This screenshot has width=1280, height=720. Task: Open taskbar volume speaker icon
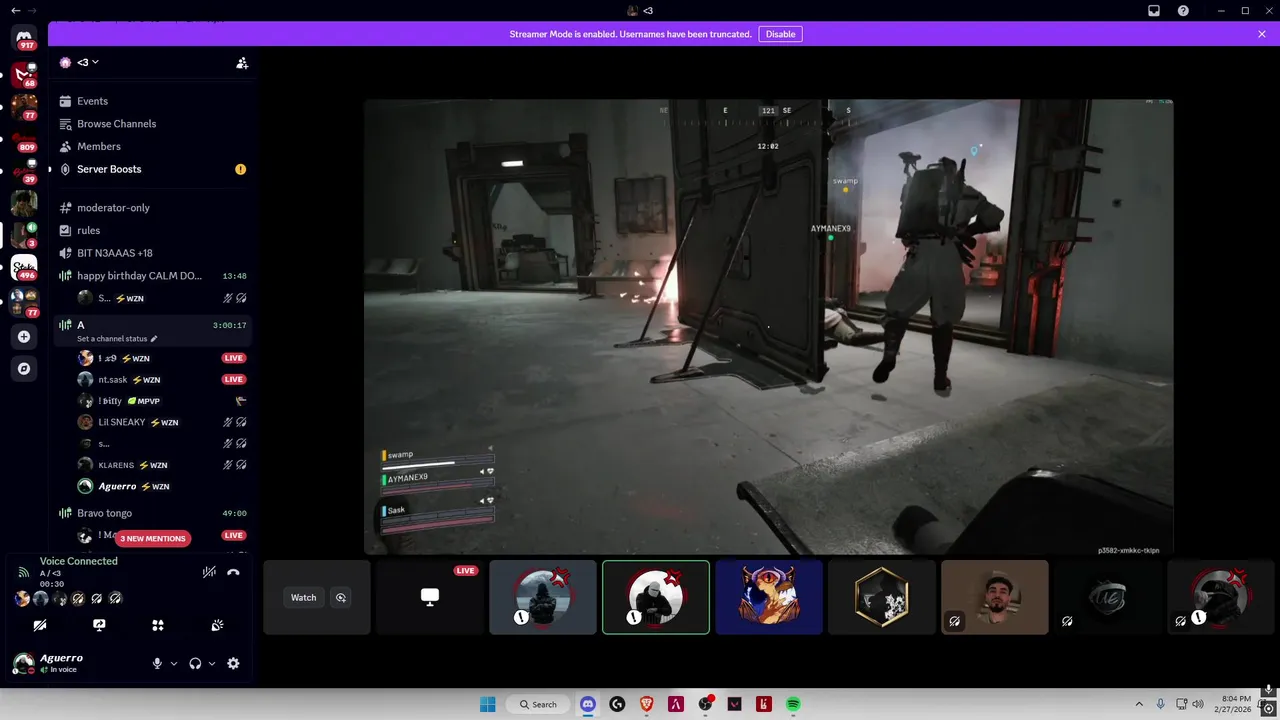coord(1198,704)
